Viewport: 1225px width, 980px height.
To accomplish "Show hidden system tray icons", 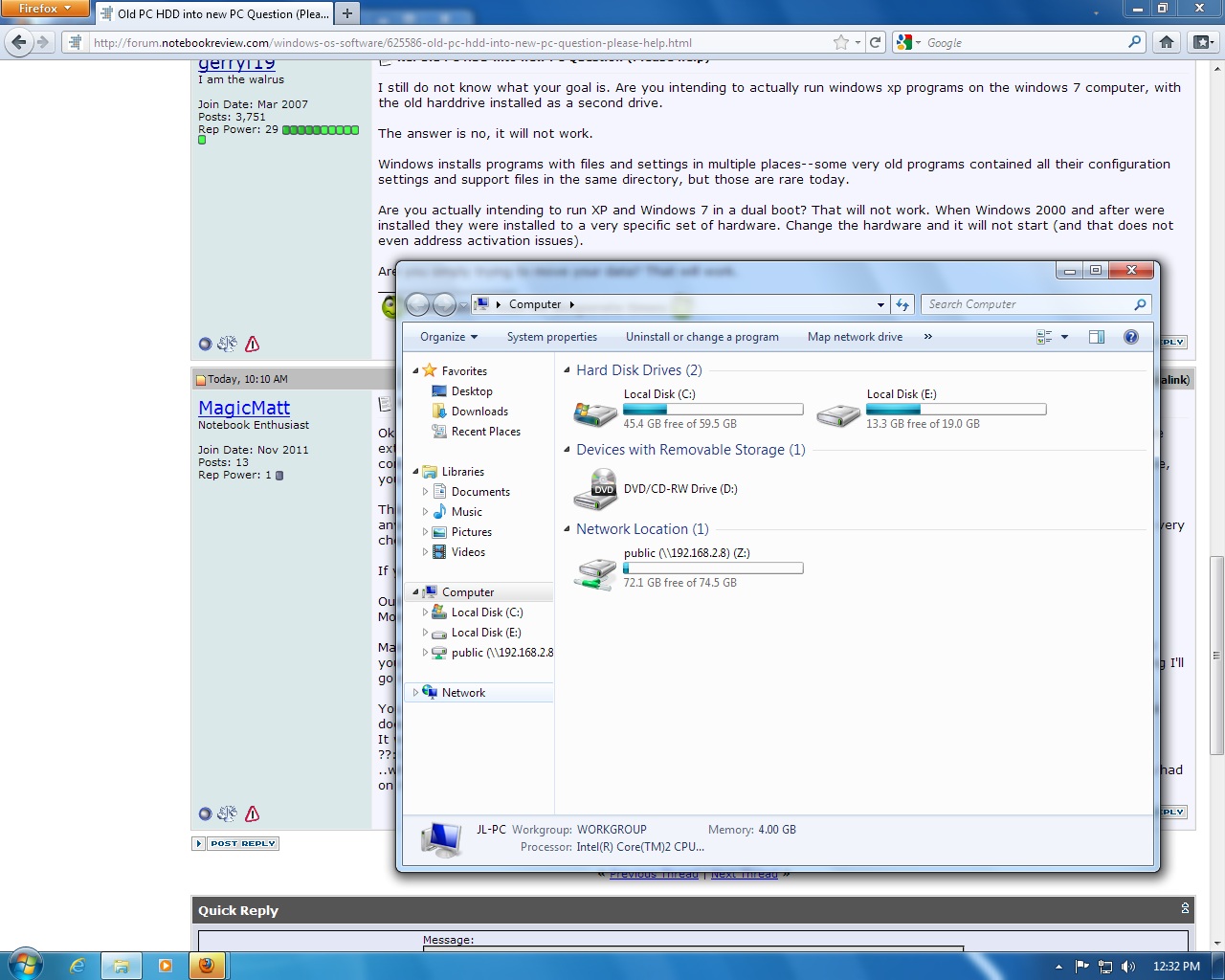I will click(x=1058, y=967).
